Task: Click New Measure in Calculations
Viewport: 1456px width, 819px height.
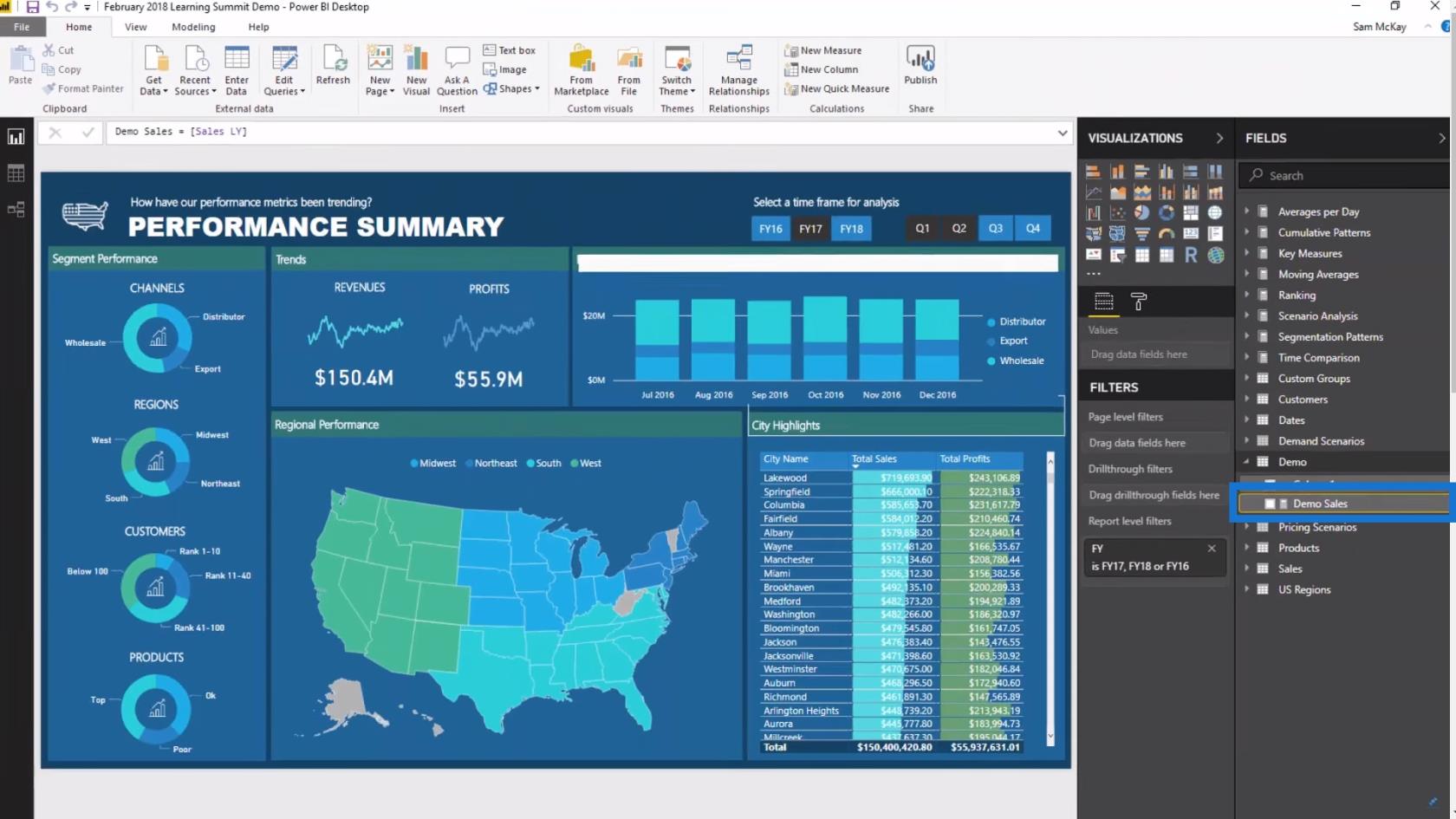Action: (x=822, y=50)
